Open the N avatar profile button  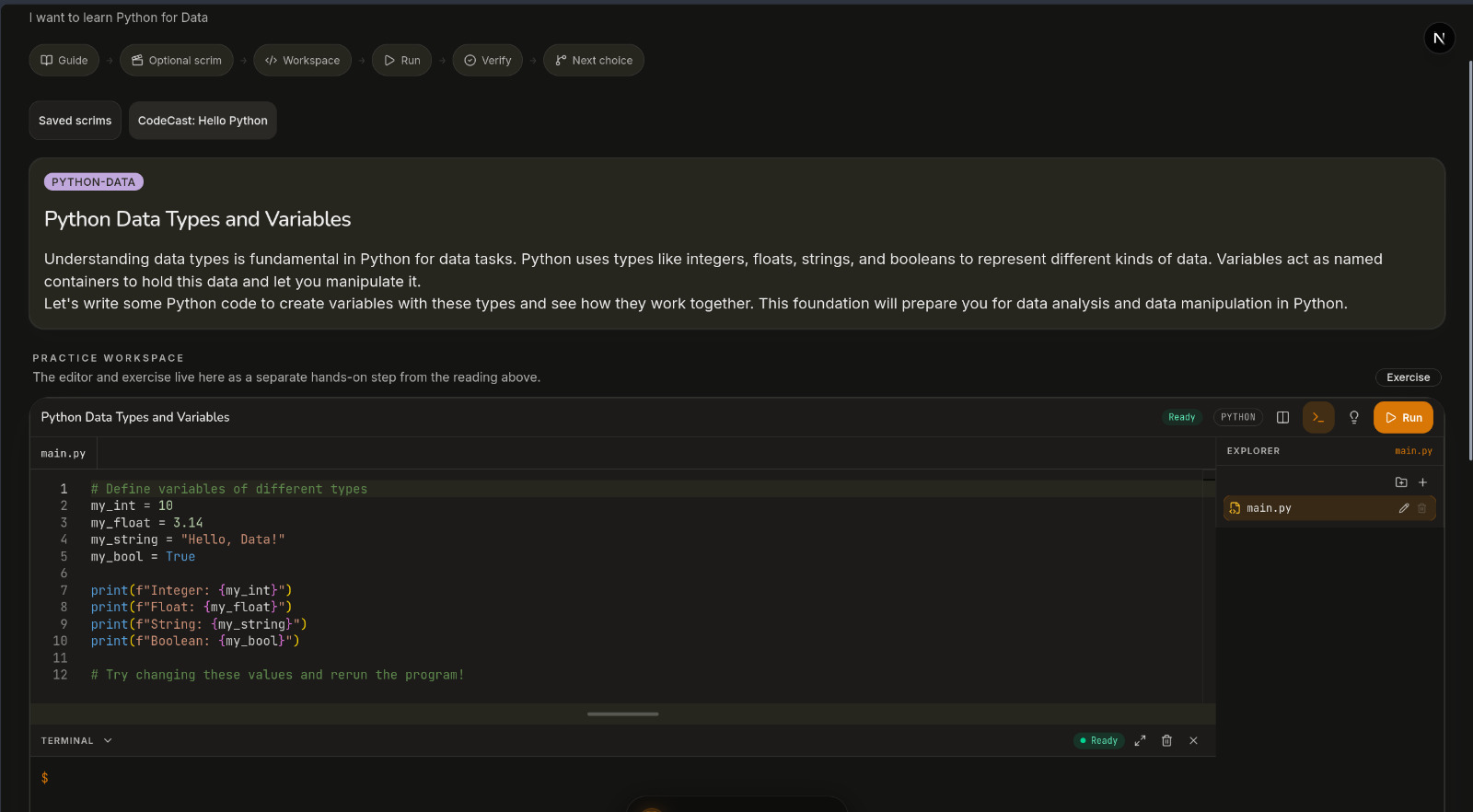1440,39
